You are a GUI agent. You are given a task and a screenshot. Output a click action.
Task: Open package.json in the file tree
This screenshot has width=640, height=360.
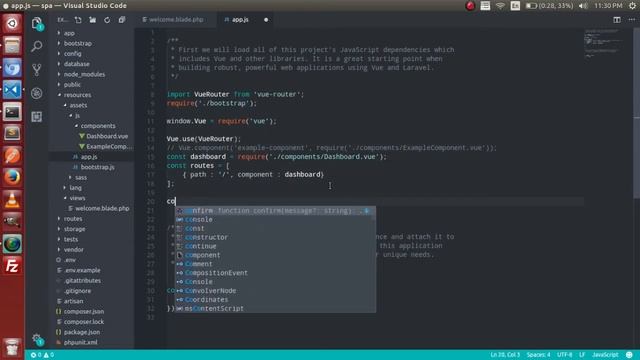(82, 332)
